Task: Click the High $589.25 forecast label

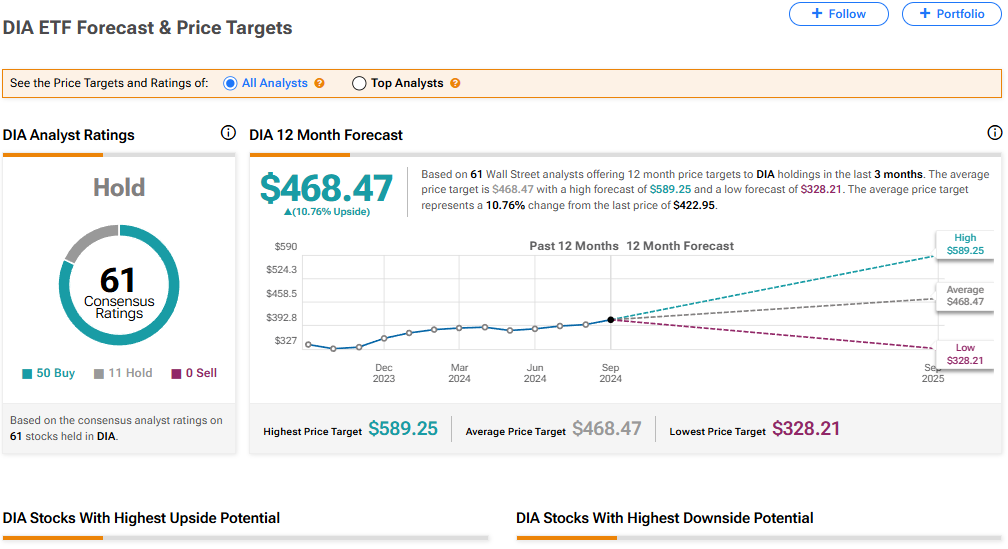Action: pos(965,244)
